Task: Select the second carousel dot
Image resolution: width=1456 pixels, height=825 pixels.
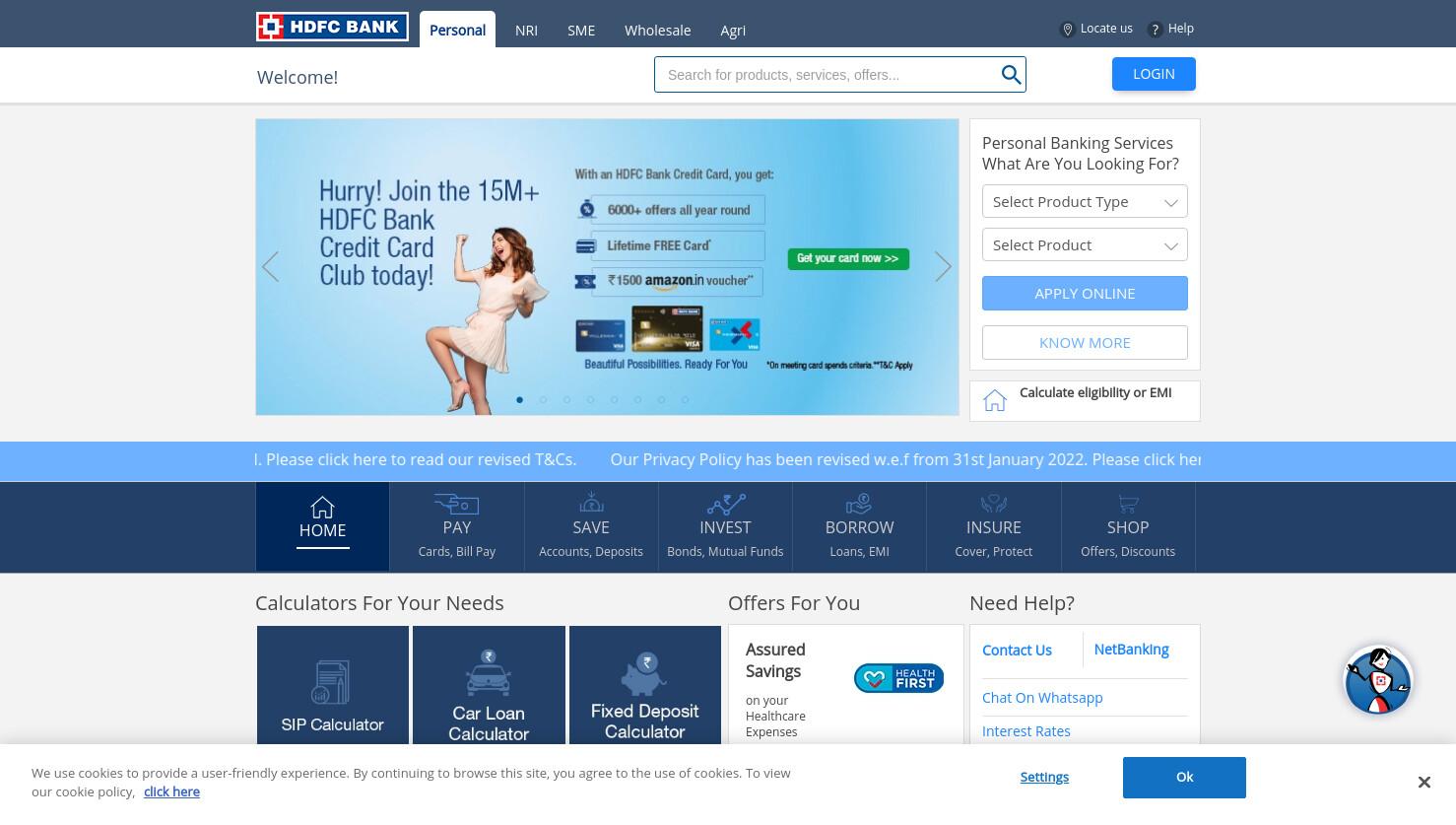Action: point(543,399)
